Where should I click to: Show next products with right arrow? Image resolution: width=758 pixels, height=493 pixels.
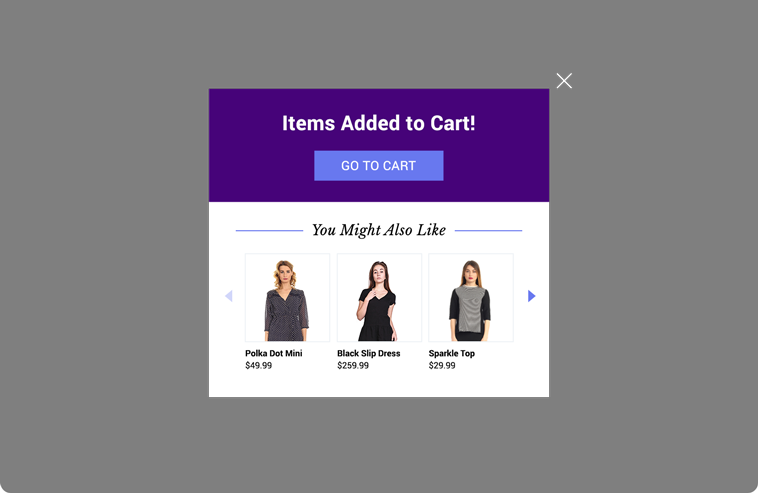531,296
